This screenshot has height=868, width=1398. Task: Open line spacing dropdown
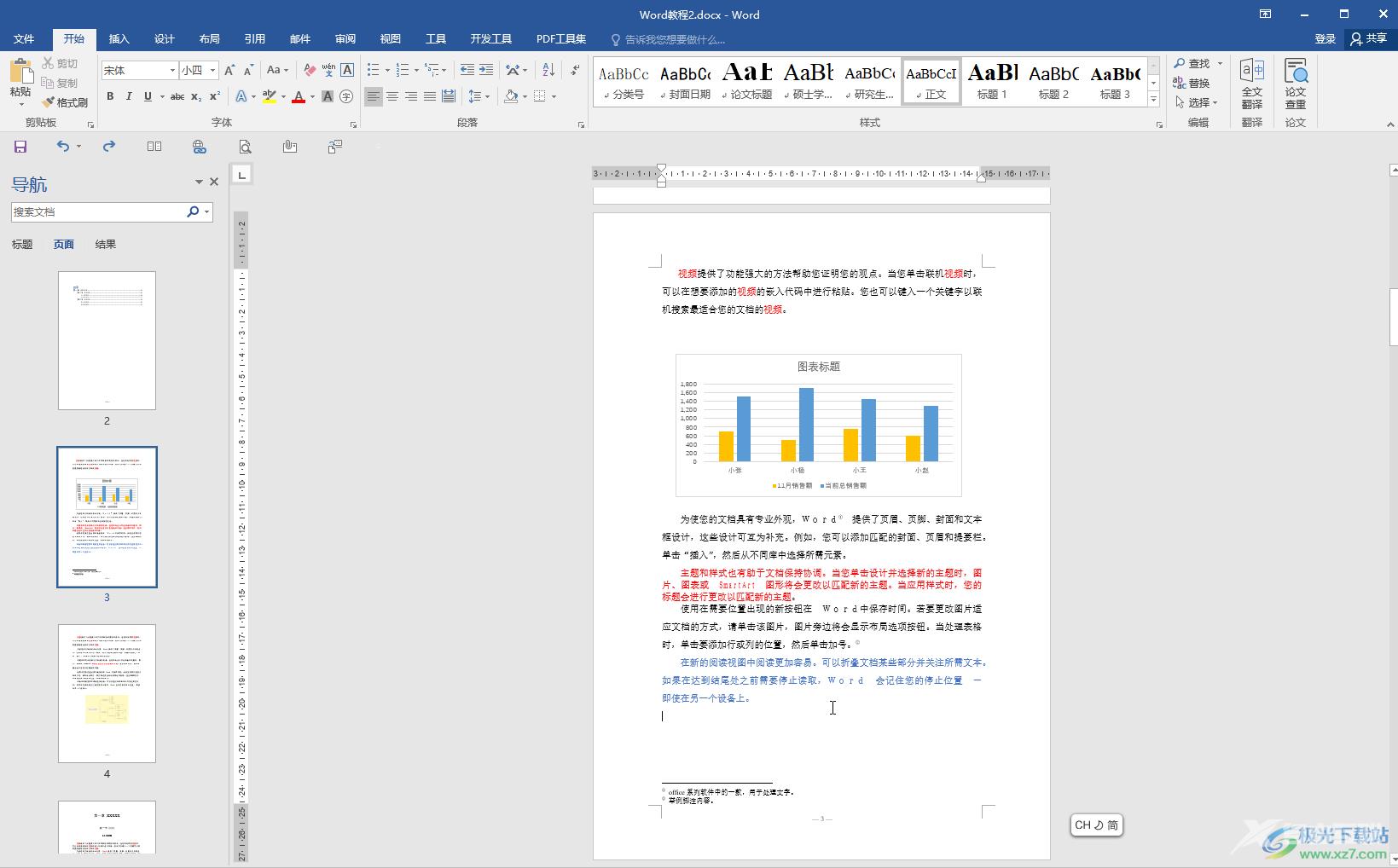click(479, 96)
